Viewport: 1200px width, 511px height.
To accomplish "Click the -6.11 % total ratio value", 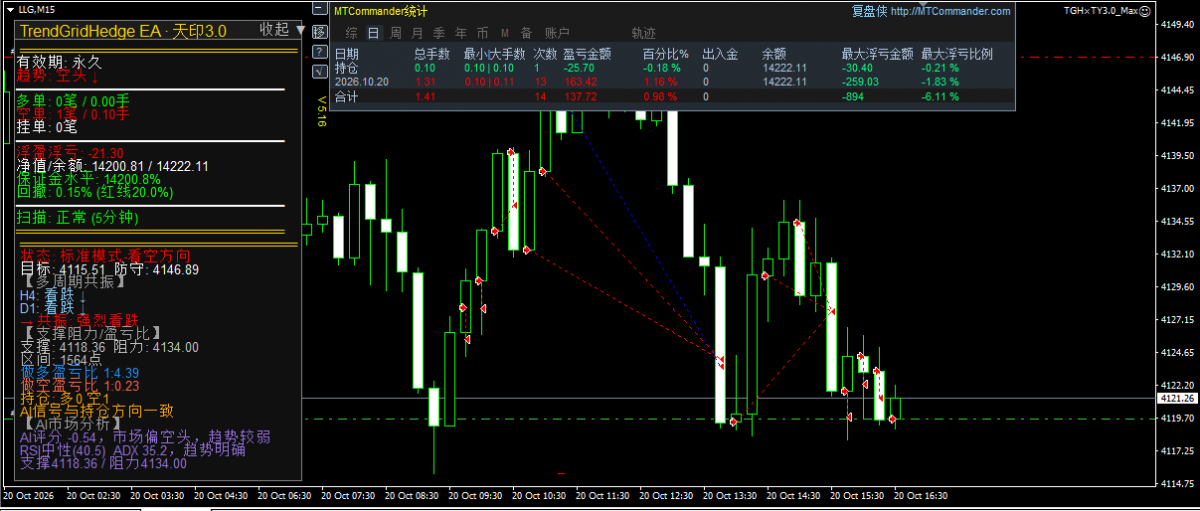I will 940,97.
